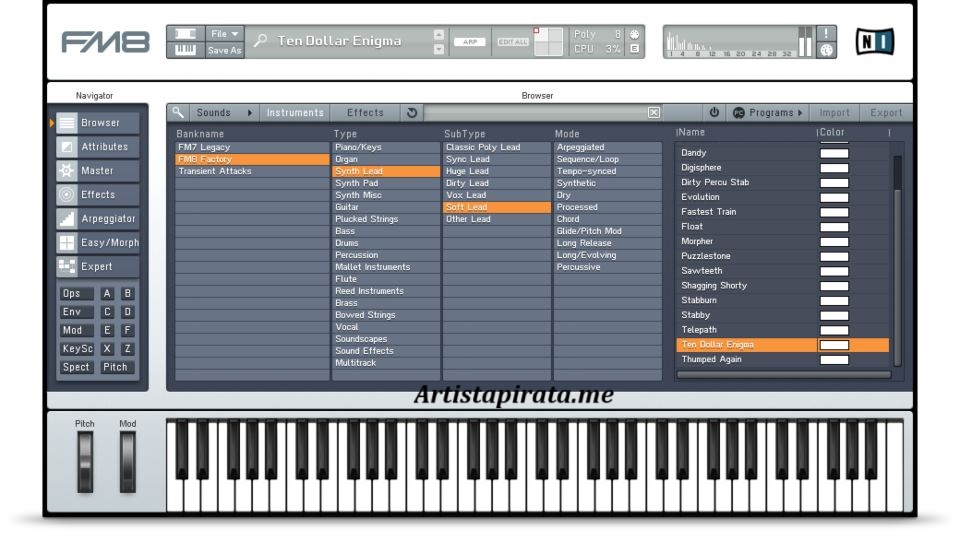This screenshot has height=553, width=960.
Task: Expand the arrow beside Sounds
Action: tap(250, 113)
